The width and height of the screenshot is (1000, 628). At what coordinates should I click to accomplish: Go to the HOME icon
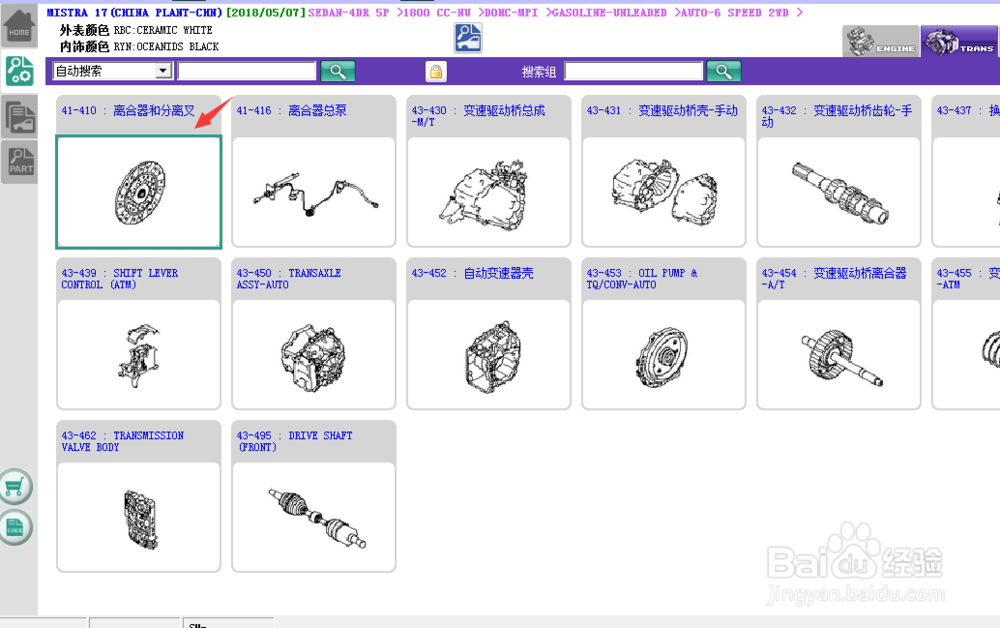point(18,26)
